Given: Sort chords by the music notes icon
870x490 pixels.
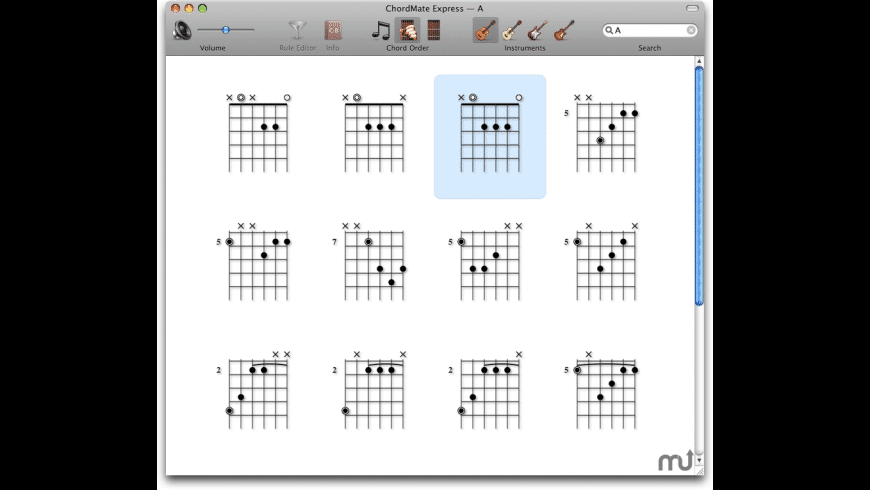Looking at the screenshot, I should 381,30.
